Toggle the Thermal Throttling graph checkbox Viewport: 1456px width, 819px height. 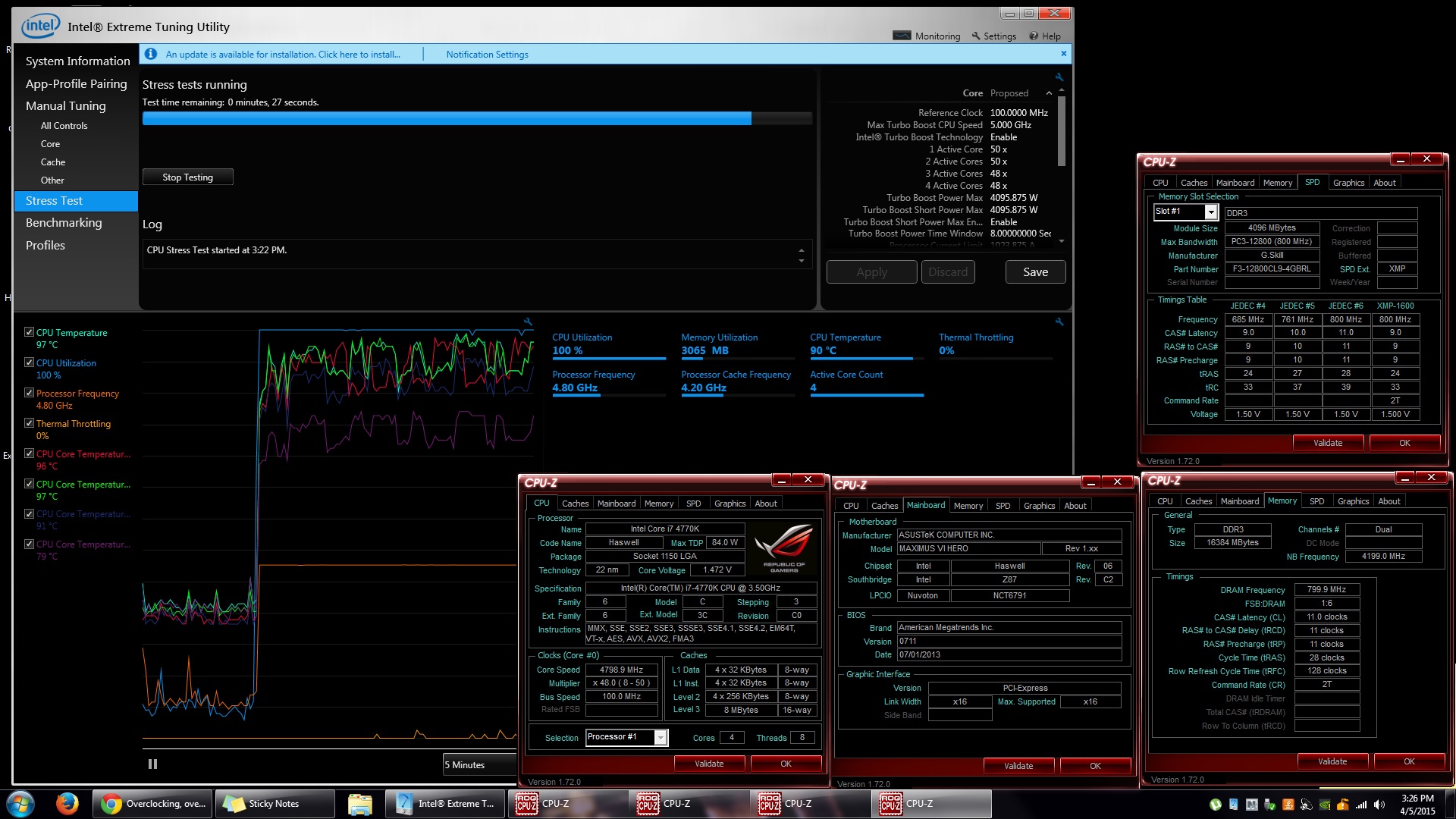point(29,423)
